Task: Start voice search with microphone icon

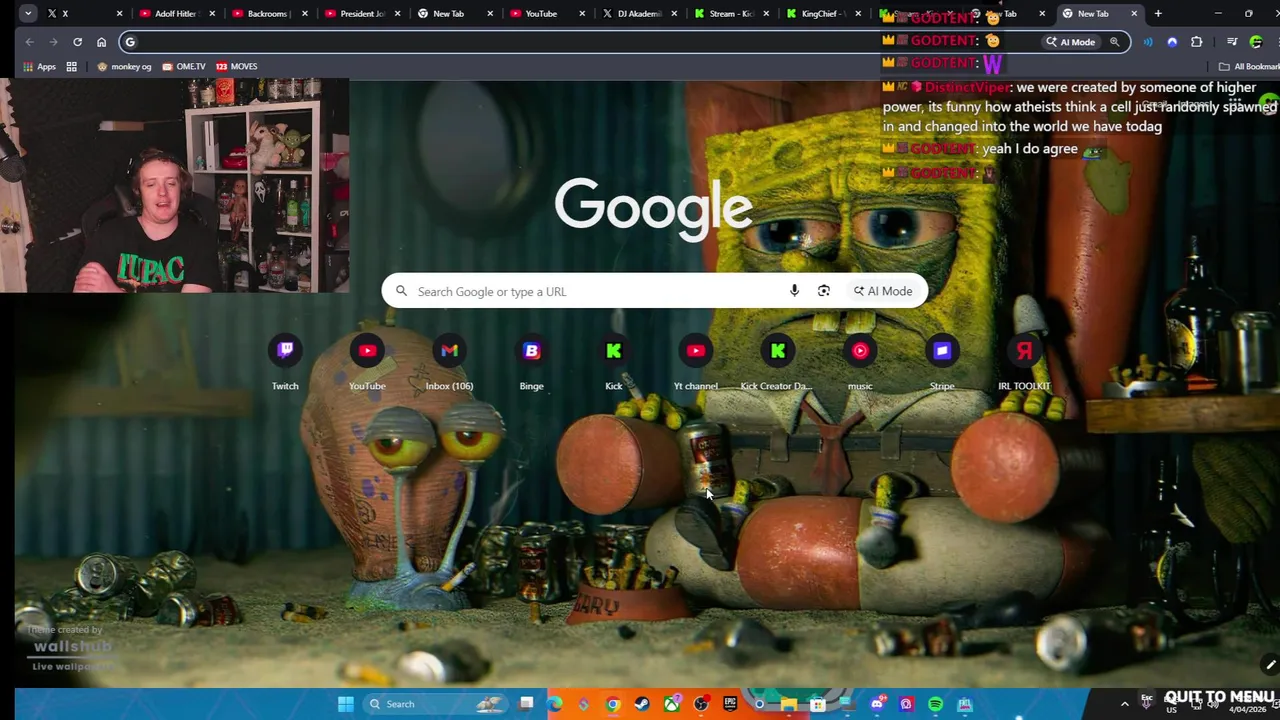Action: point(794,291)
